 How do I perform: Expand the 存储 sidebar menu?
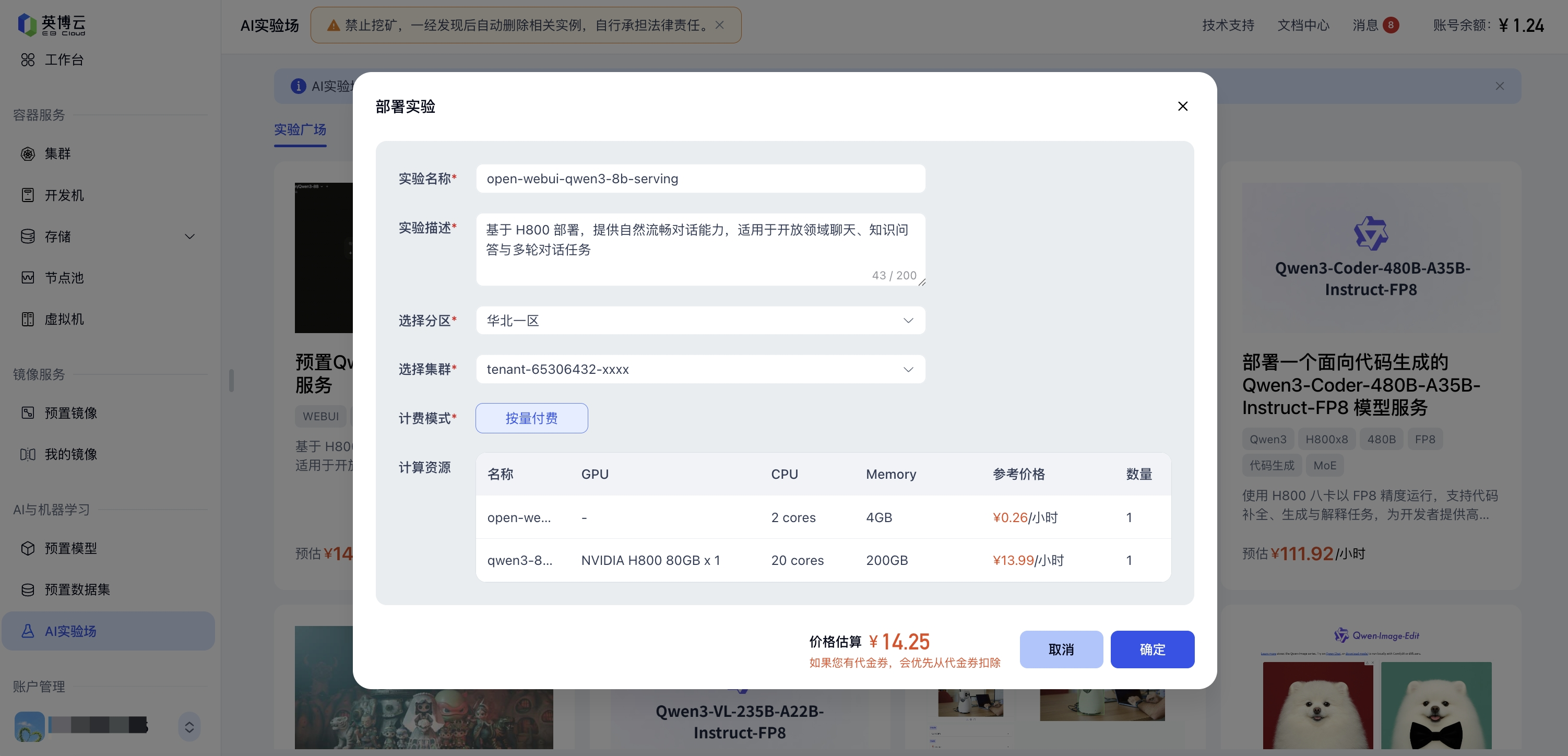pos(189,236)
